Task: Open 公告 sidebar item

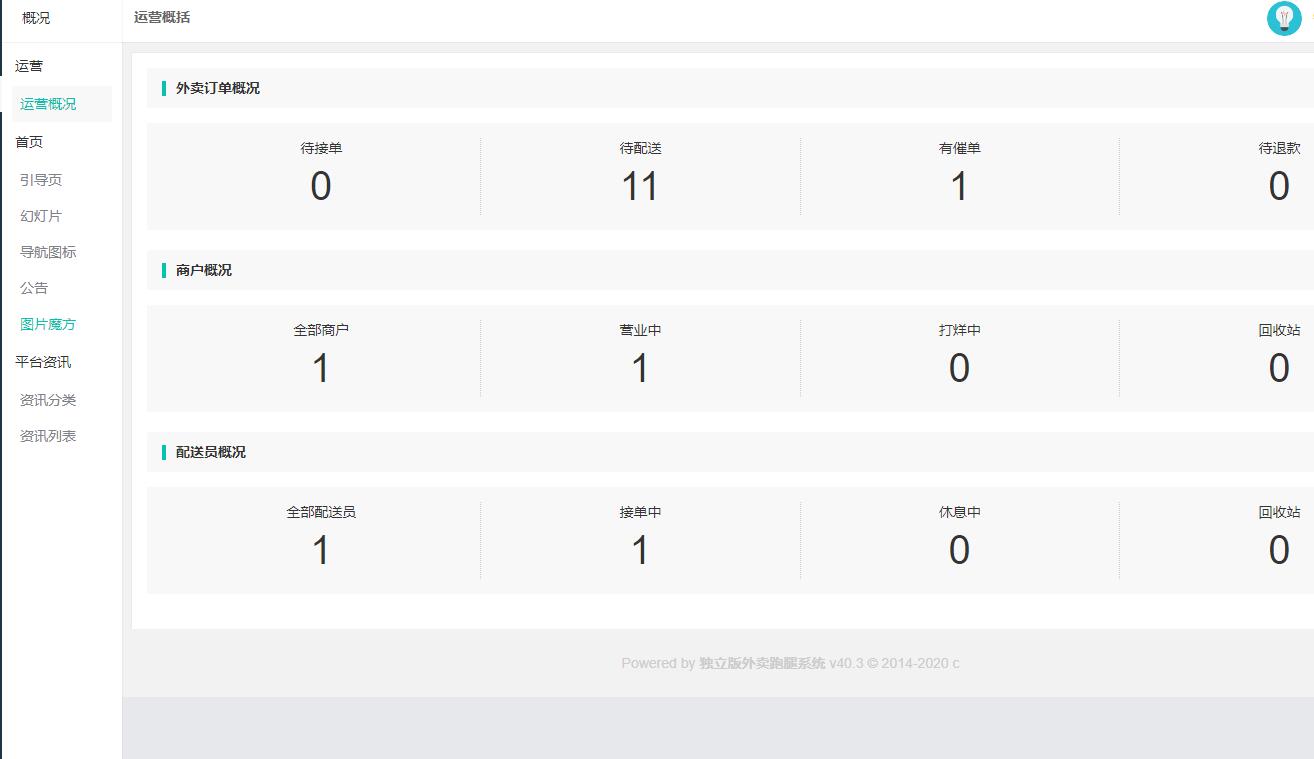Action: tap(34, 288)
